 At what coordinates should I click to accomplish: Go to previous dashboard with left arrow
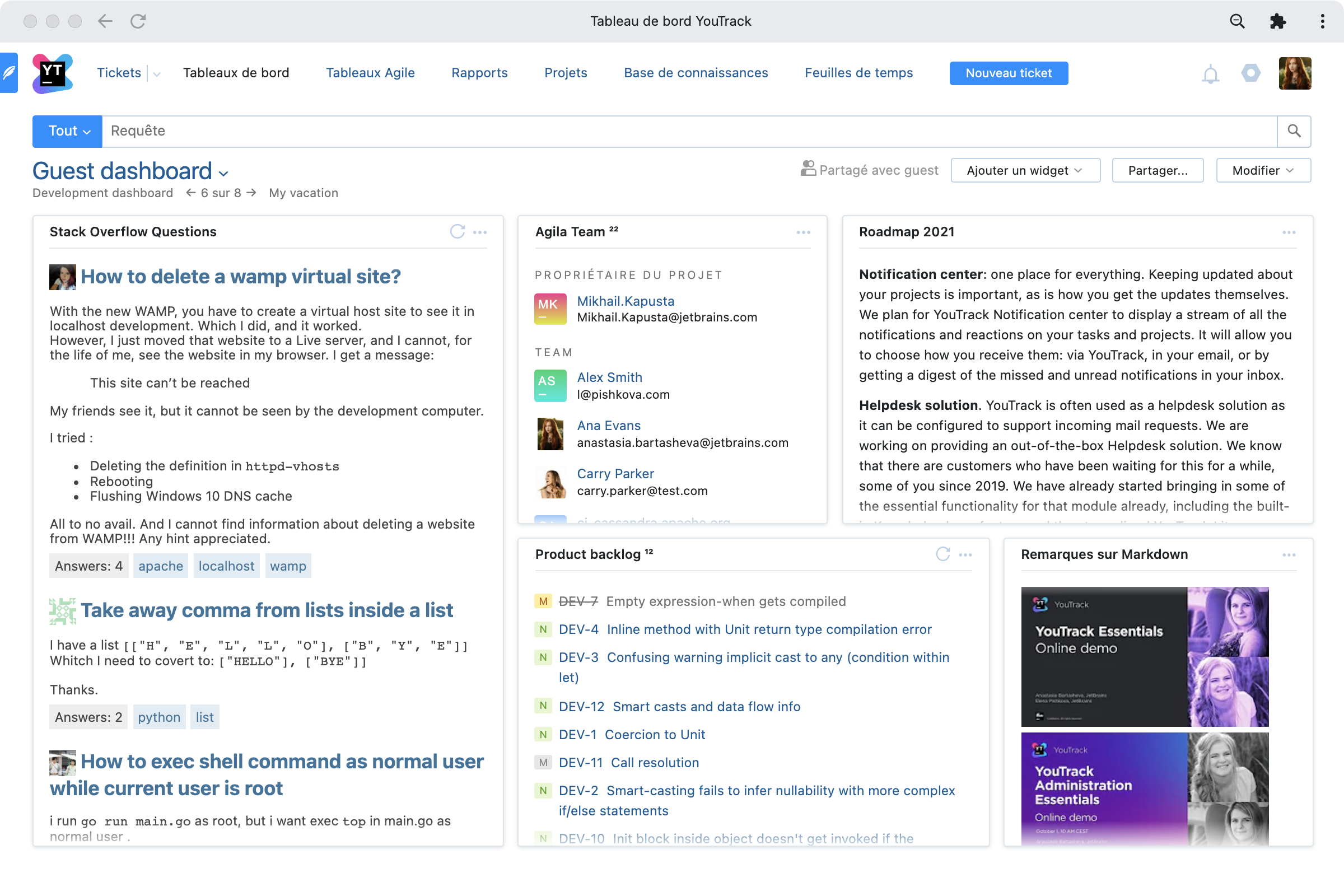tap(191, 193)
